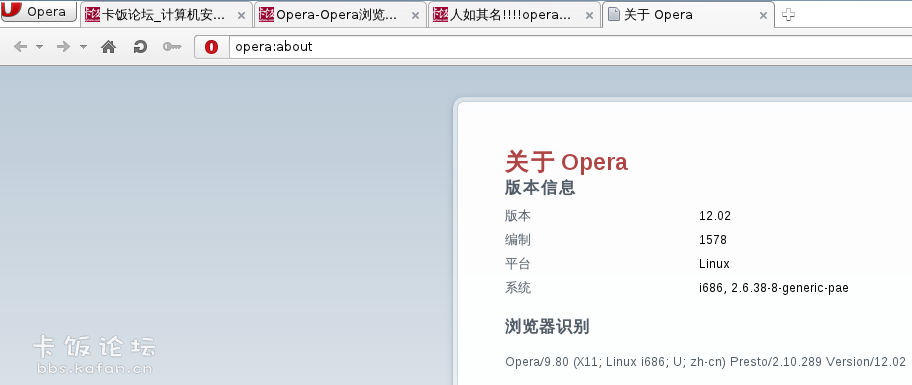The width and height of the screenshot is (912, 385).
Task: Click the red Opera badge in address bar
Action: (x=212, y=47)
